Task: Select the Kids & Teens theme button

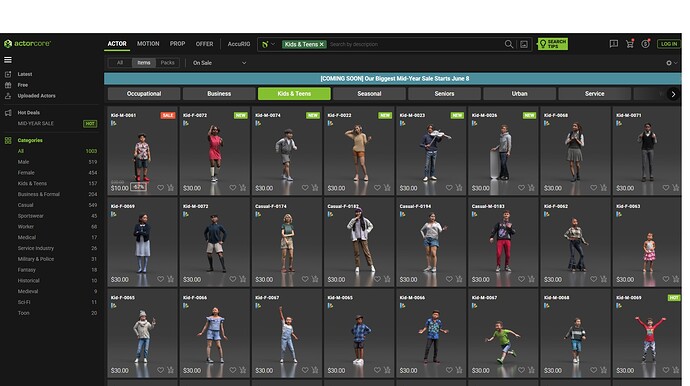Action: (294, 94)
